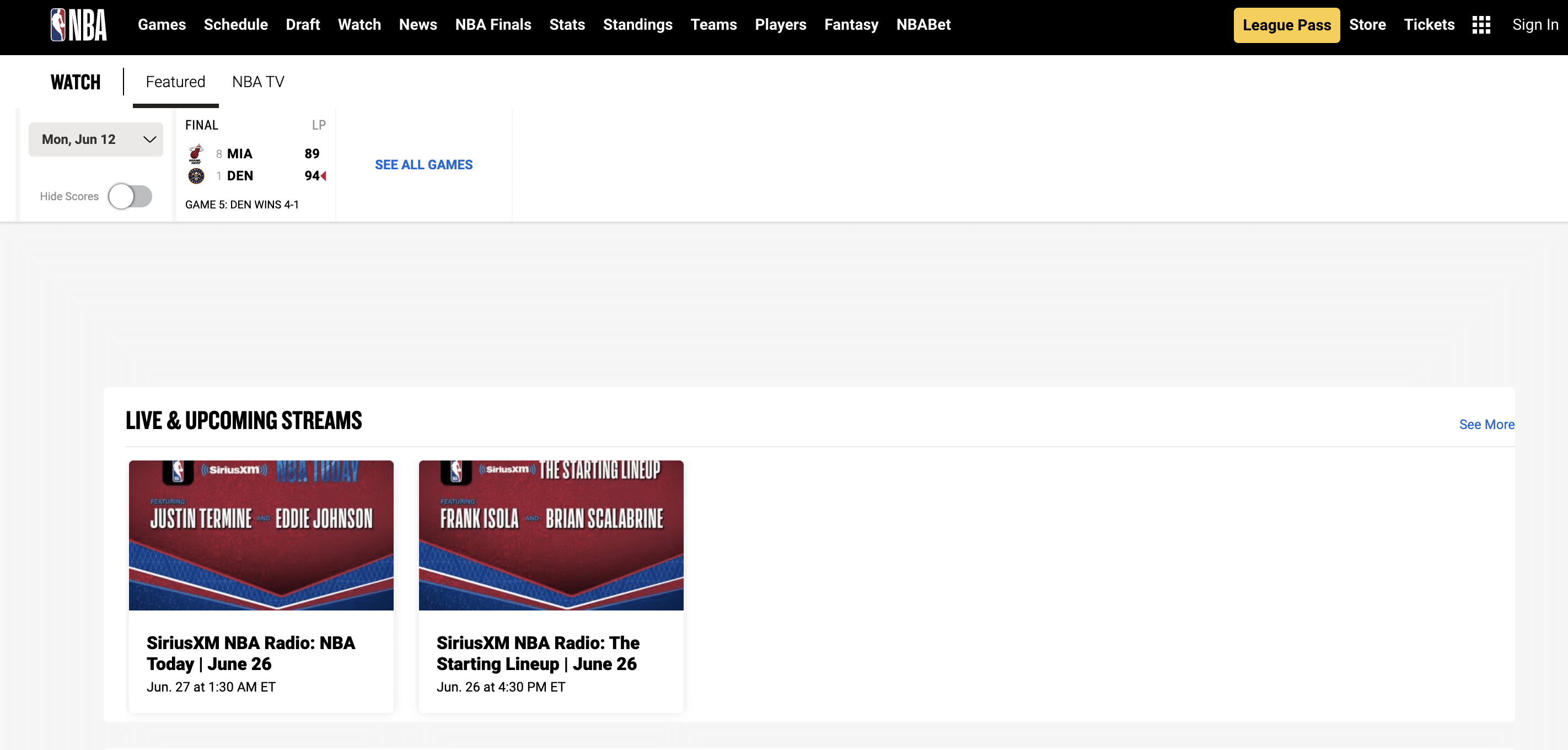This screenshot has width=1568, height=750.
Task: Click the DEN team abbreviation
Action: coord(240,176)
